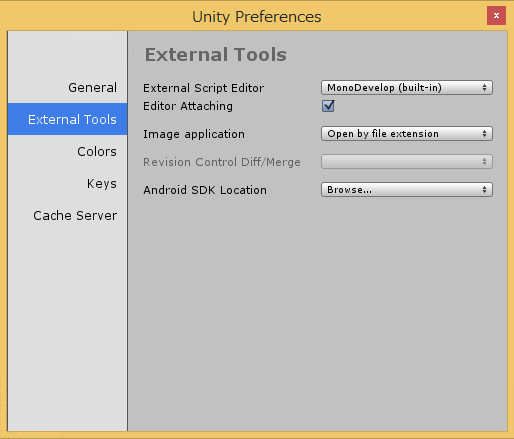Viewport: 514px width, 439px height.
Task: Click the Unity Preferences title bar
Action: (x=257, y=17)
